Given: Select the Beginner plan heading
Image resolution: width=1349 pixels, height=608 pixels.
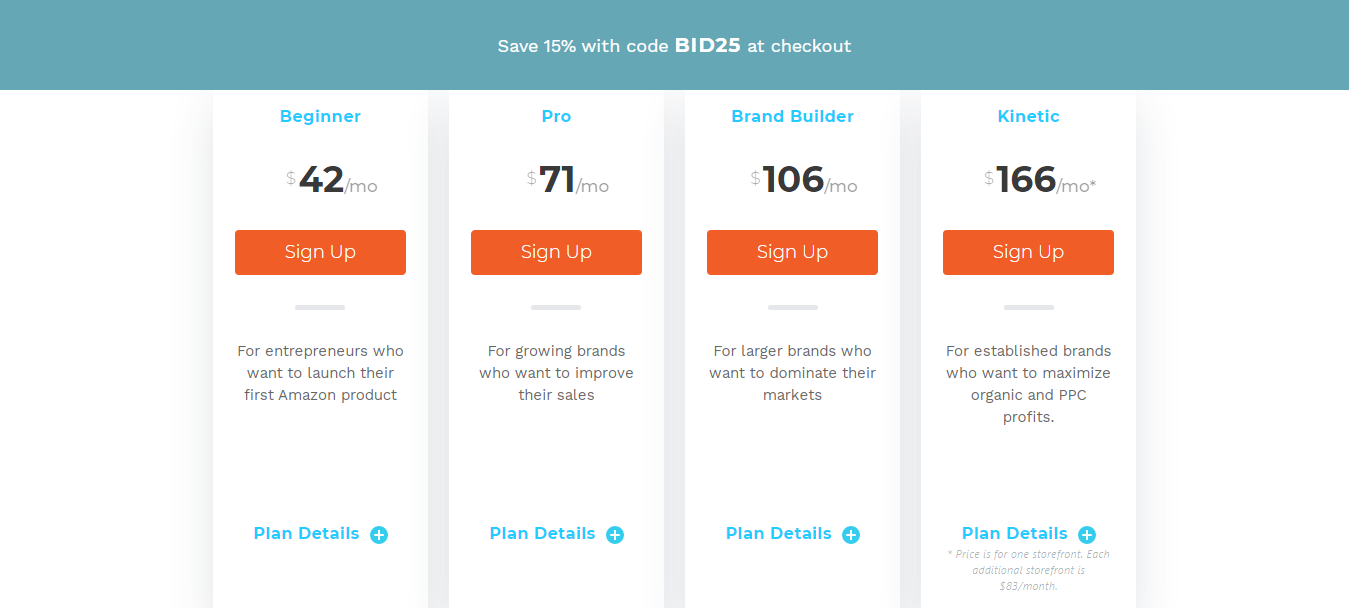Looking at the screenshot, I should 320,116.
